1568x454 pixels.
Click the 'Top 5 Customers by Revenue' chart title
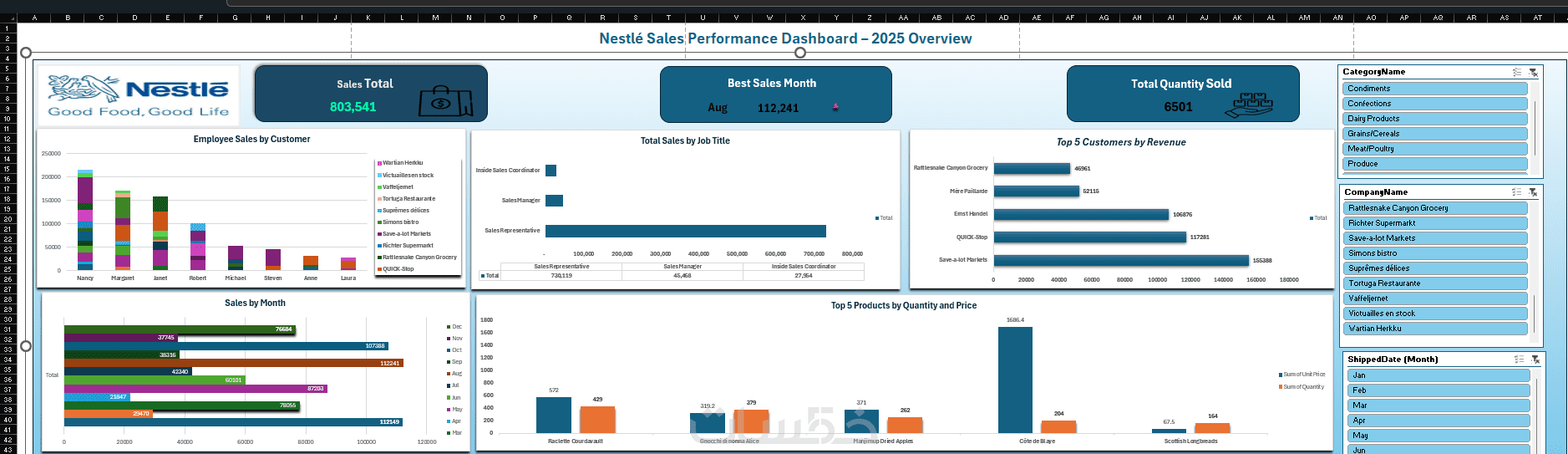coord(1121,142)
